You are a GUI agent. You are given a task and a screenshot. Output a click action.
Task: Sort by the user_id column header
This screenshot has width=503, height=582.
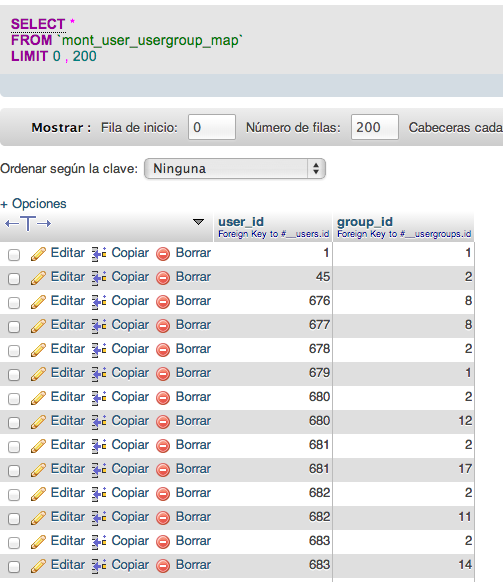241,222
